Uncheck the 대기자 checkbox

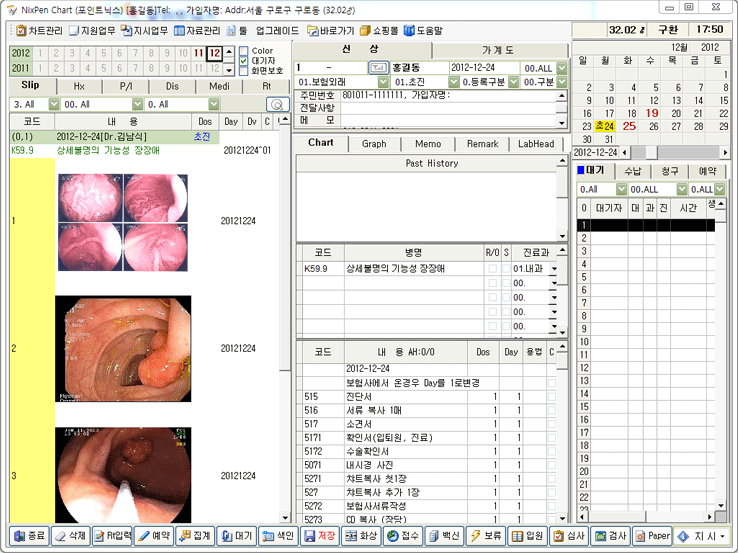(244, 61)
